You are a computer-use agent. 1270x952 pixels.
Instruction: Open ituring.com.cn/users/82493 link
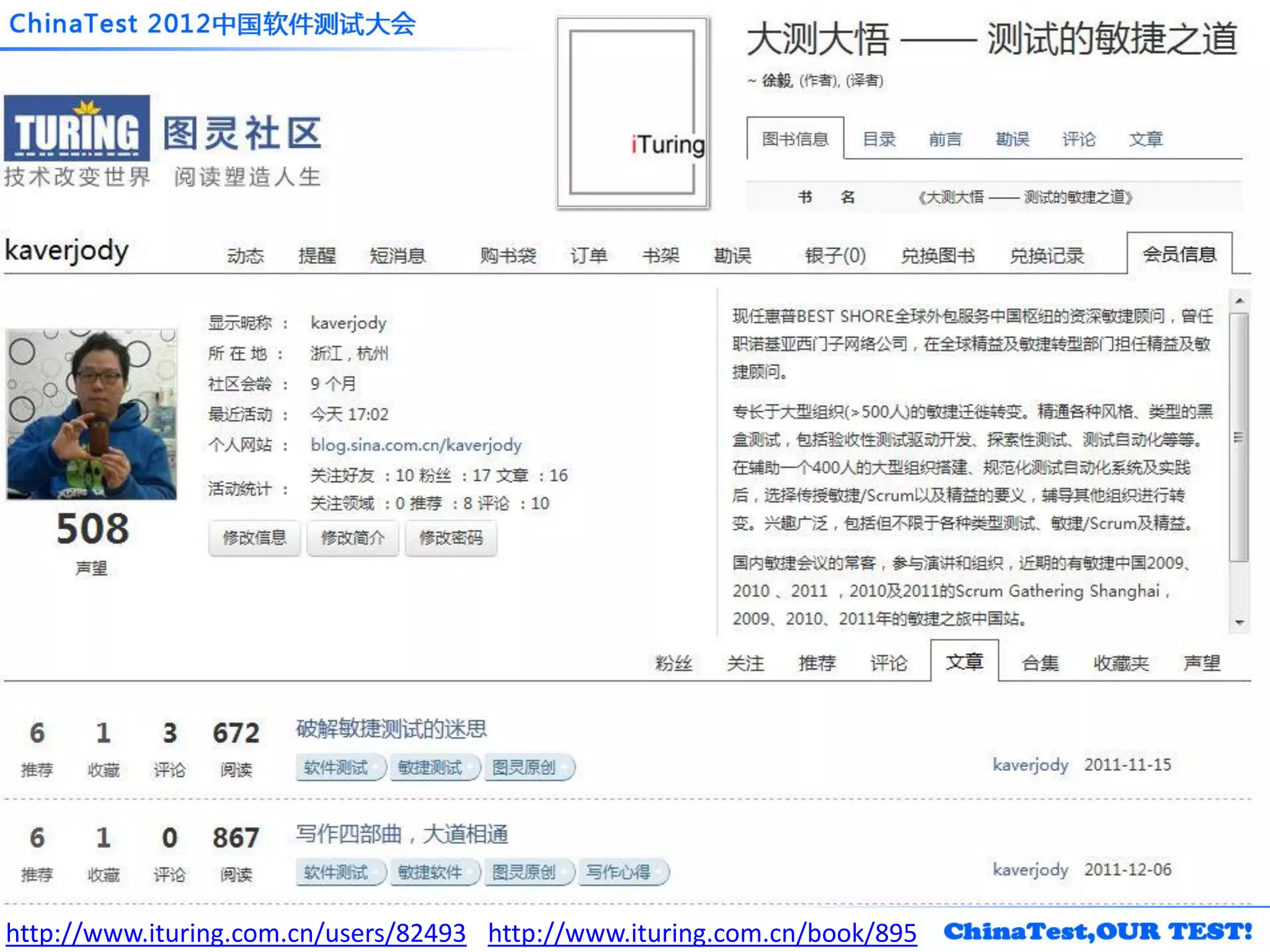click(236, 933)
